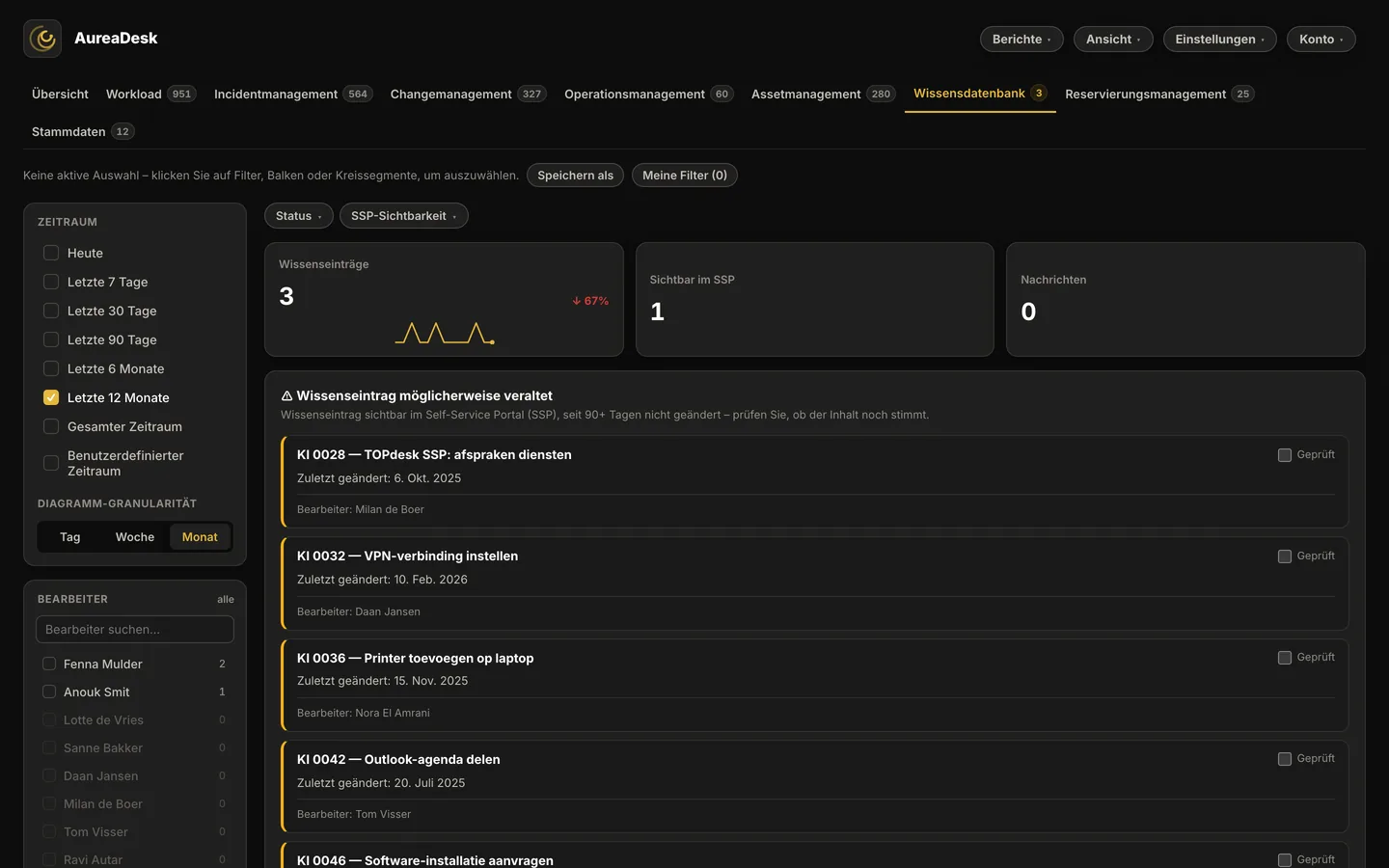Viewport: 1389px width, 868px height.
Task: Click the 'Sichtbar im SSP' card
Action: pos(815,299)
